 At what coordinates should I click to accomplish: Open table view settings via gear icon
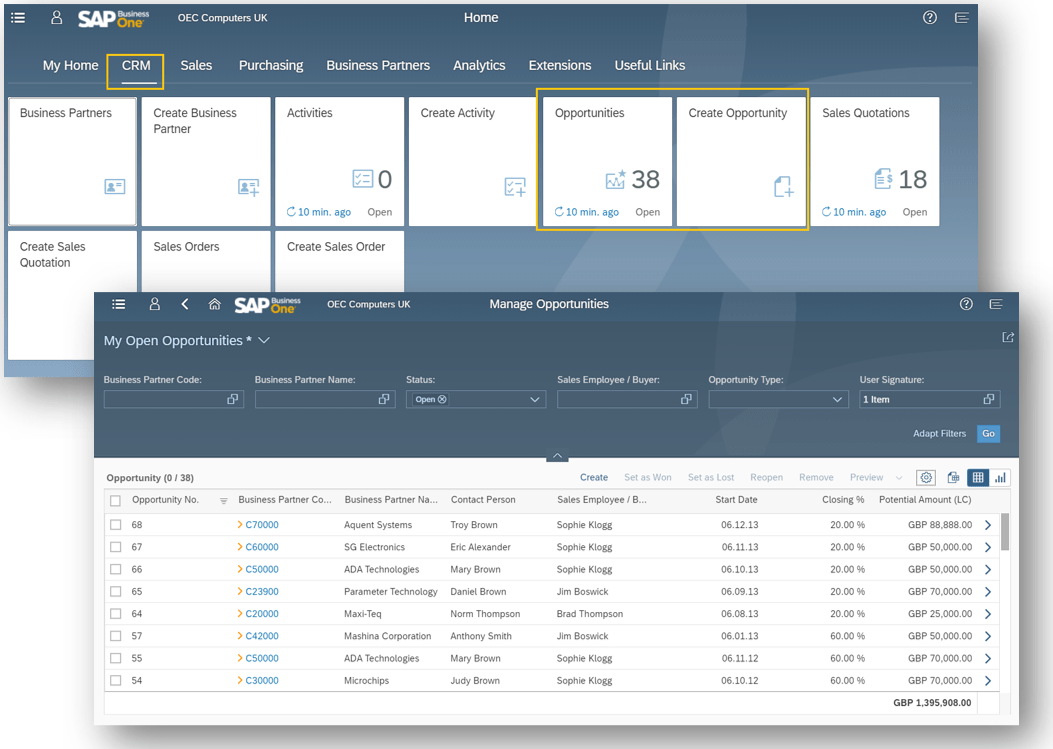click(925, 477)
